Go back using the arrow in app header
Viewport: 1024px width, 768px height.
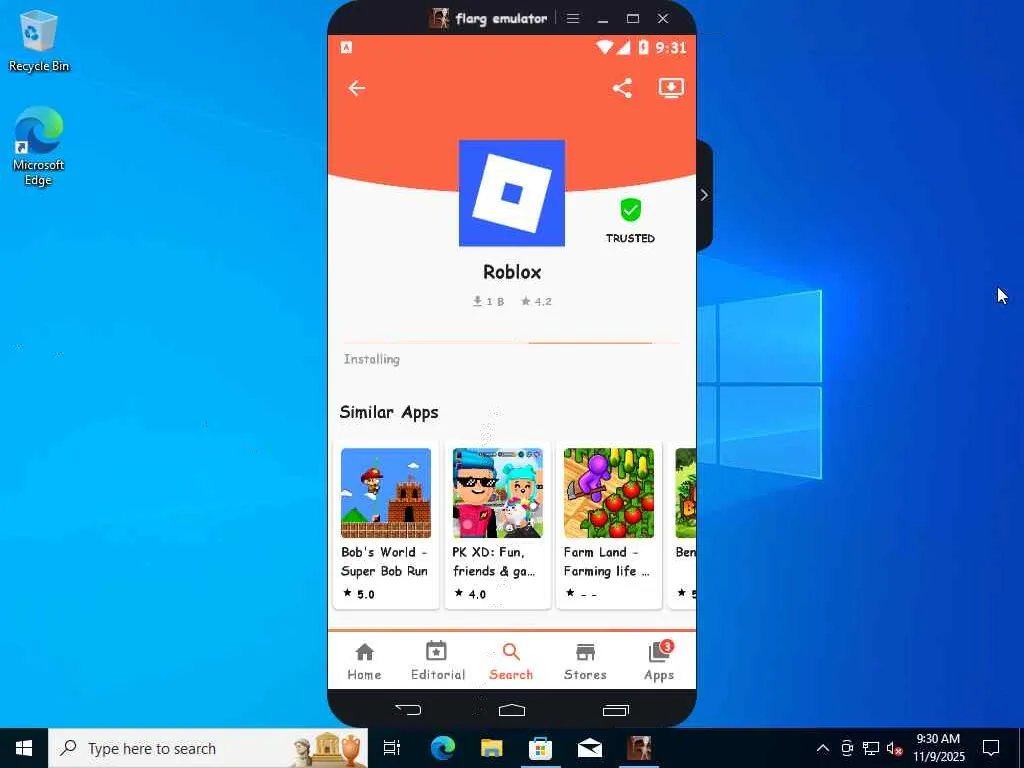pyautogui.click(x=356, y=88)
